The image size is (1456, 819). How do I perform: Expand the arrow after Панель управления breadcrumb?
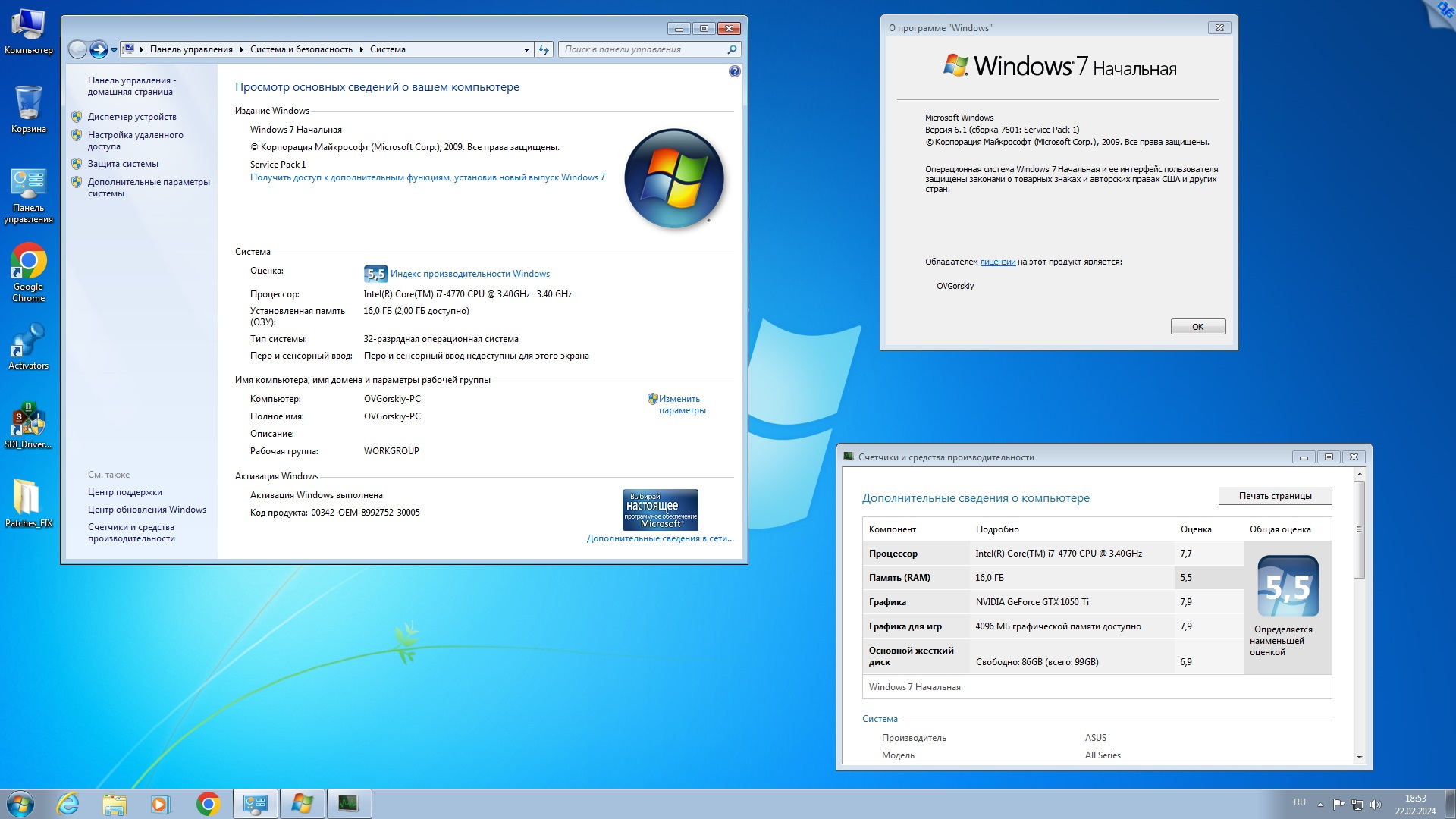click(x=241, y=49)
